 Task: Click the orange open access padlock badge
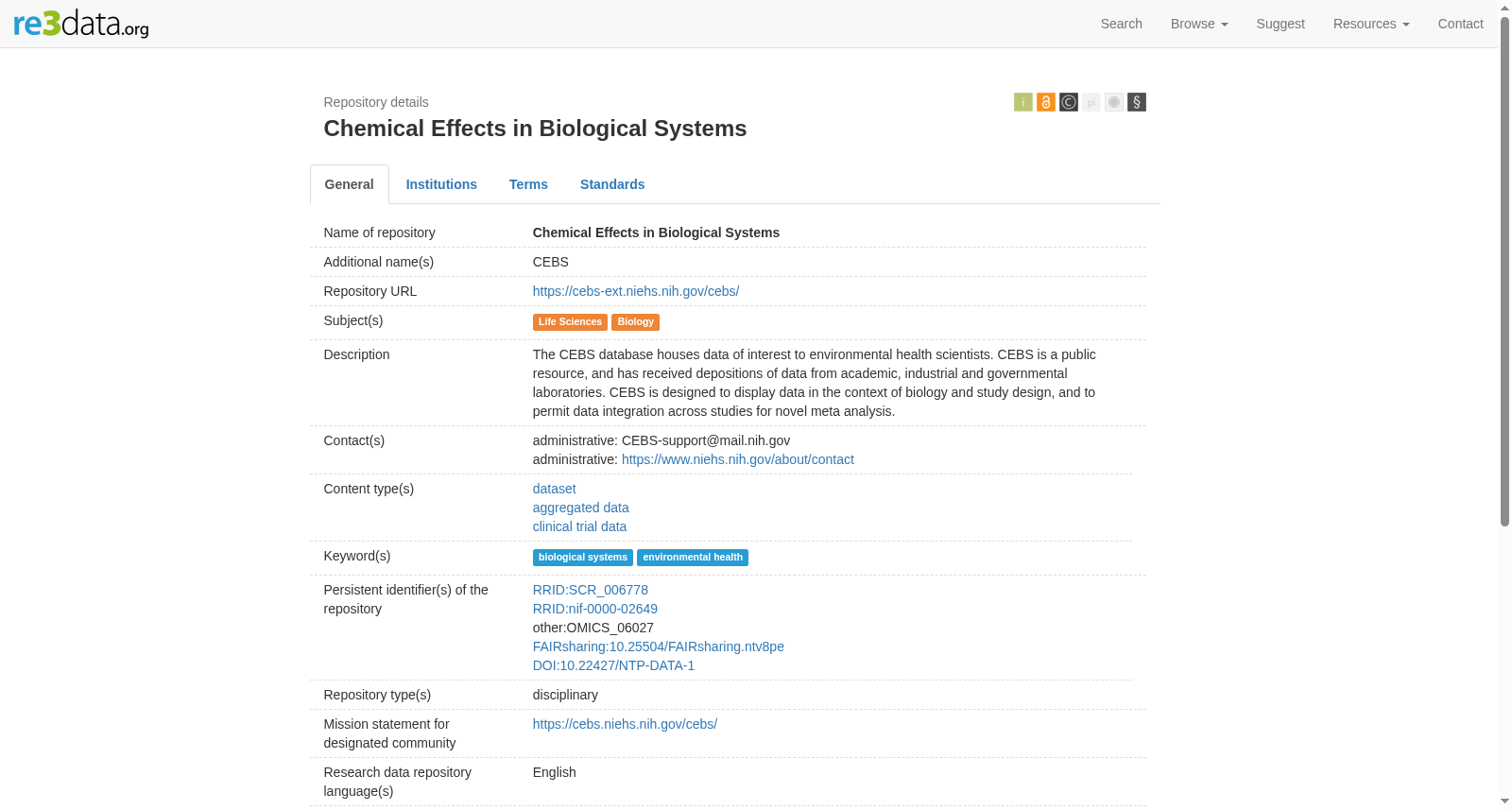click(x=1045, y=102)
